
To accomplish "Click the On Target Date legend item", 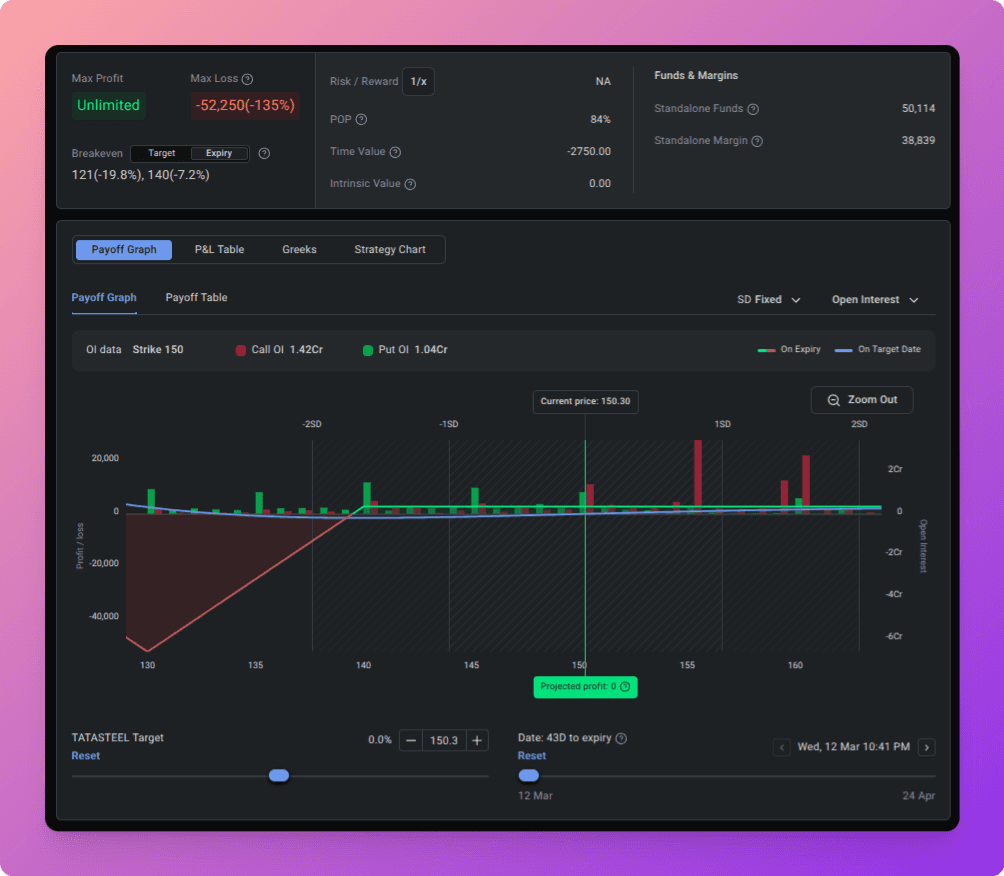I will tap(877, 350).
